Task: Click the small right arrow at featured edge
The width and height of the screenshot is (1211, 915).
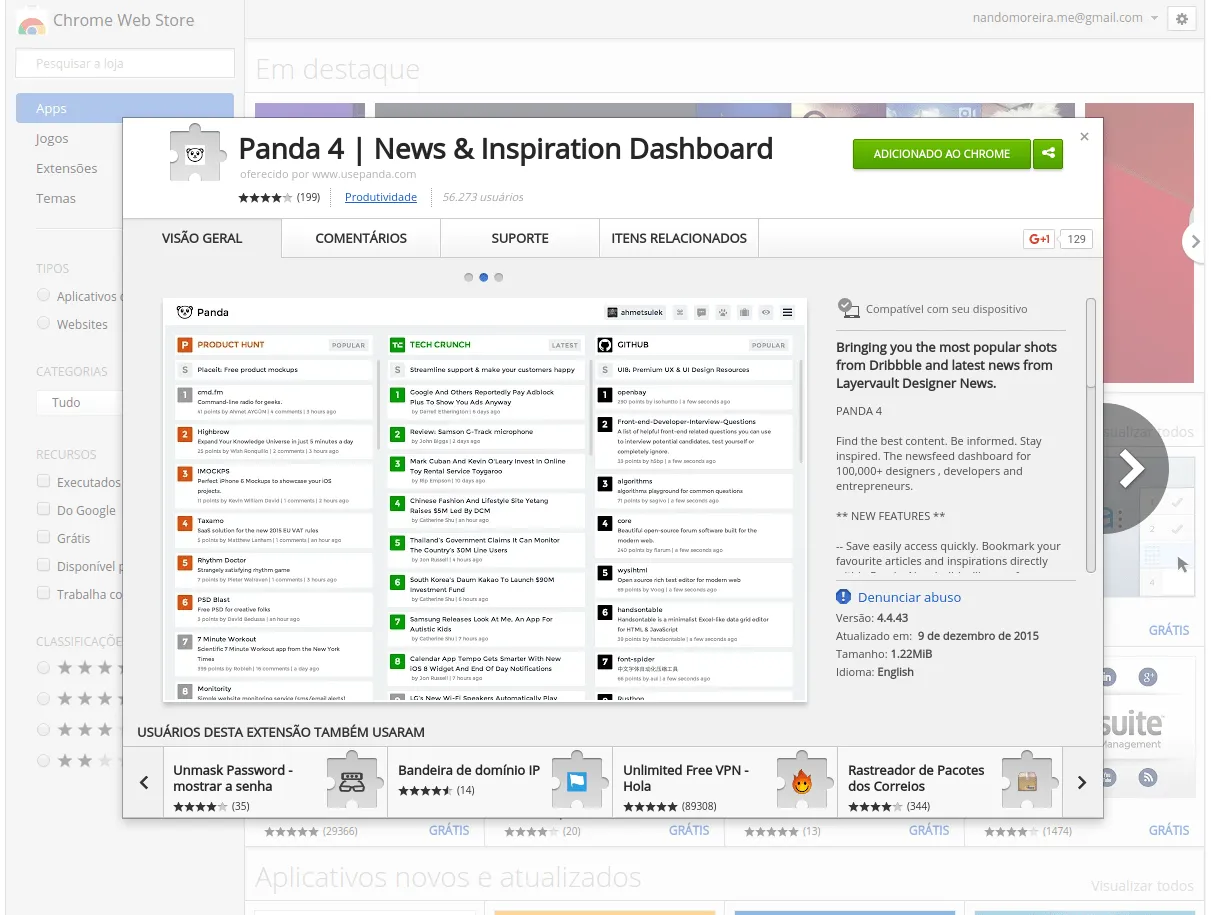Action: (1194, 241)
